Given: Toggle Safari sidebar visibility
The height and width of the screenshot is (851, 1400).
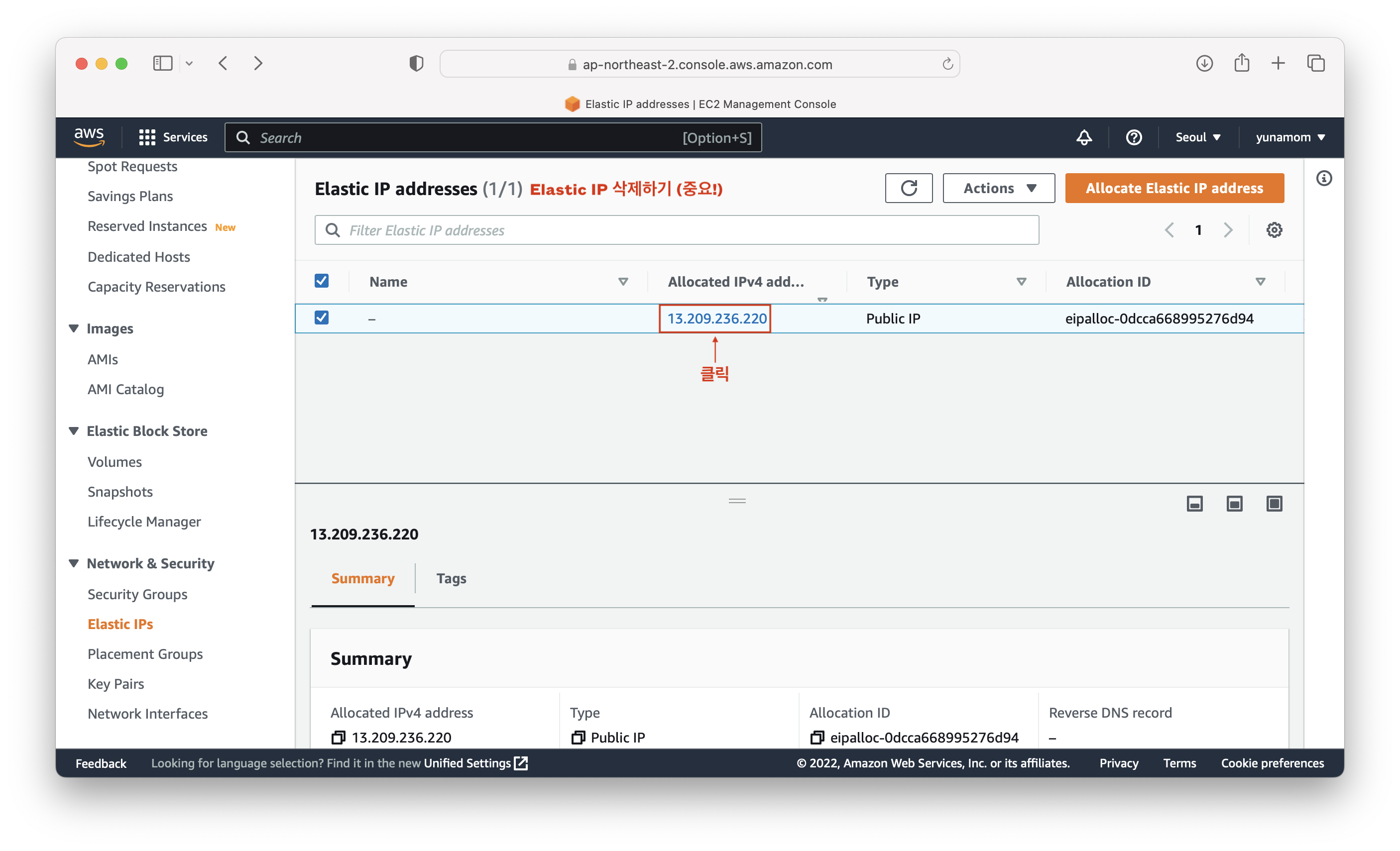Looking at the screenshot, I should [162, 63].
